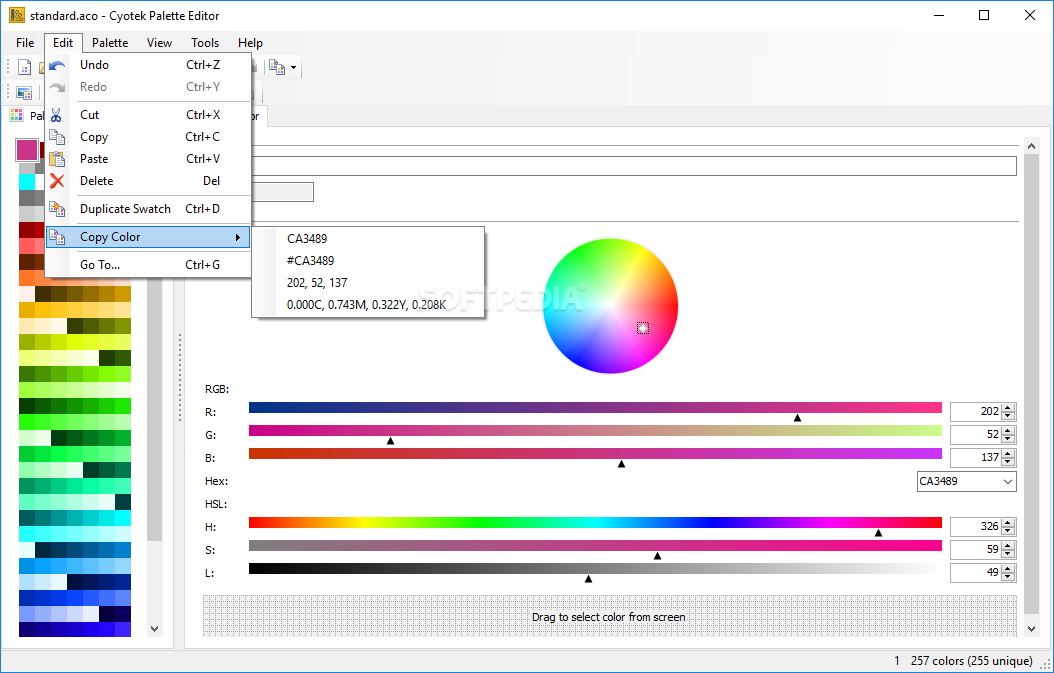Decrease the G value with down spinner
This screenshot has height=673, width=1054.
pyautogui.click(x=1008, y=438)
